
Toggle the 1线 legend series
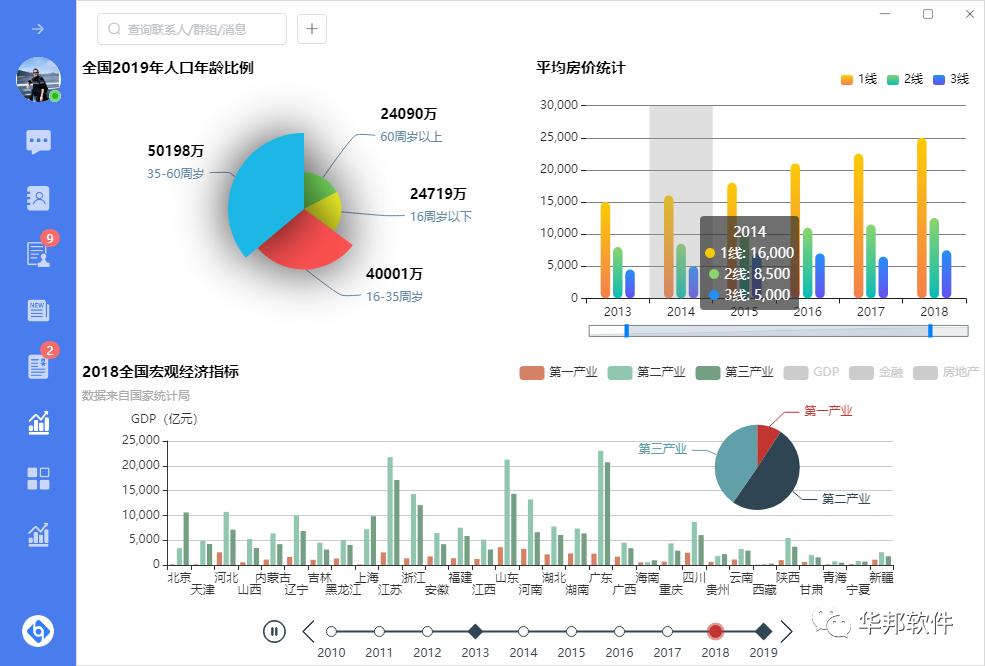click(858, 79)
